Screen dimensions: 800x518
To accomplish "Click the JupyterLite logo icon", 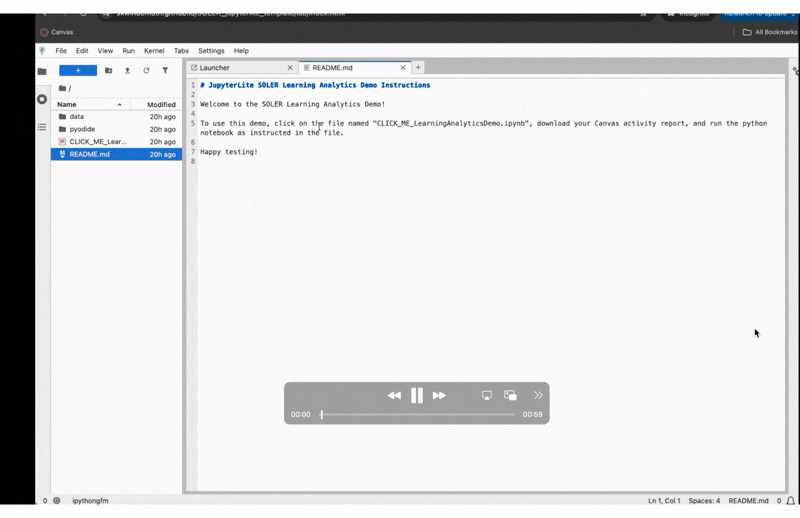I will tap(42, 51).
